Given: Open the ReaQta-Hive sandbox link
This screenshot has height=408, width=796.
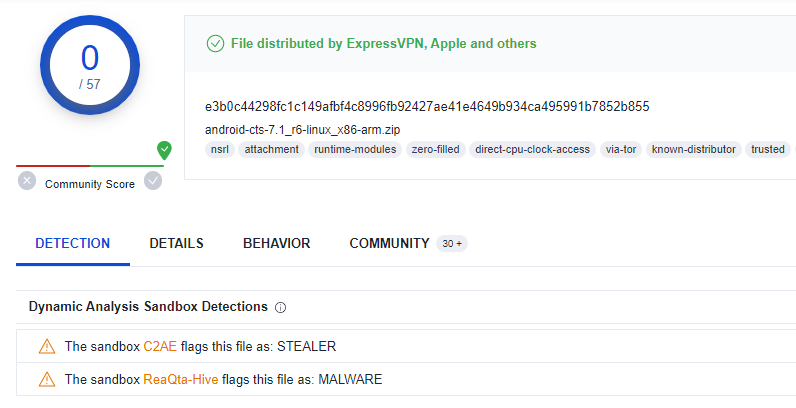Looking at the screenshot, I should pyautogui.click(x=181, y=380).
